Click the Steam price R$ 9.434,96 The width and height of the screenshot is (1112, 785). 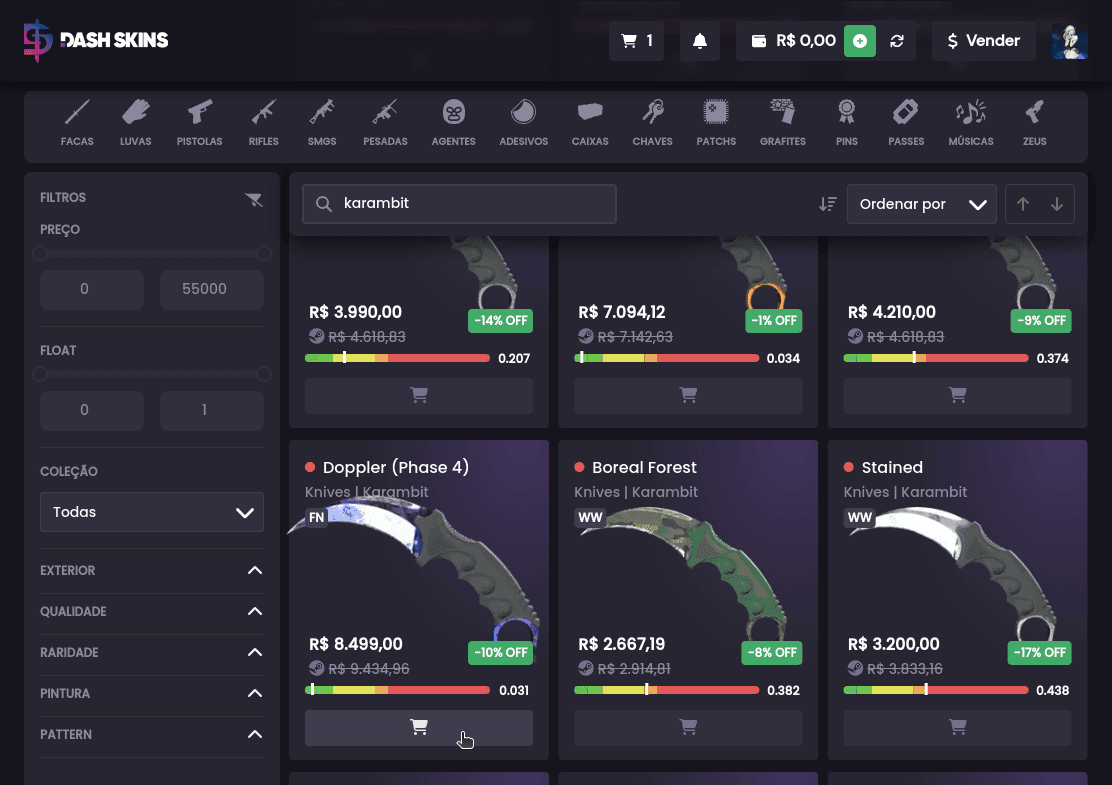click(x=369, y=669)
